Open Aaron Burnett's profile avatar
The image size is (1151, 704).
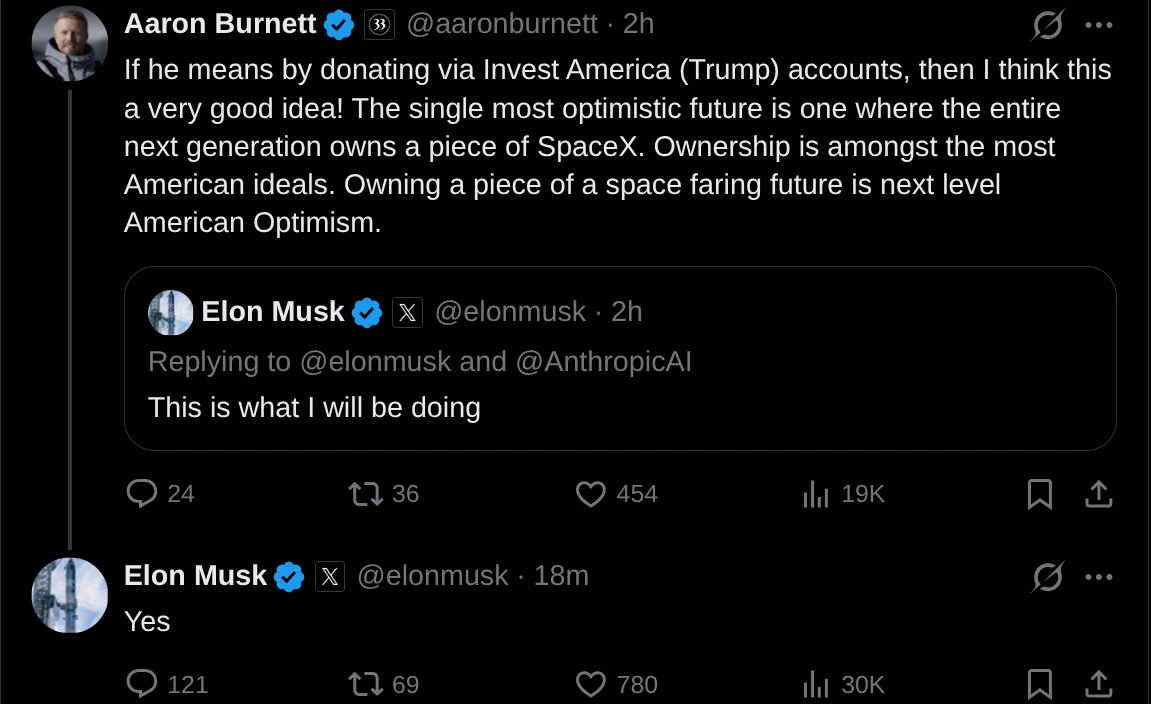[x=70, y=43]
